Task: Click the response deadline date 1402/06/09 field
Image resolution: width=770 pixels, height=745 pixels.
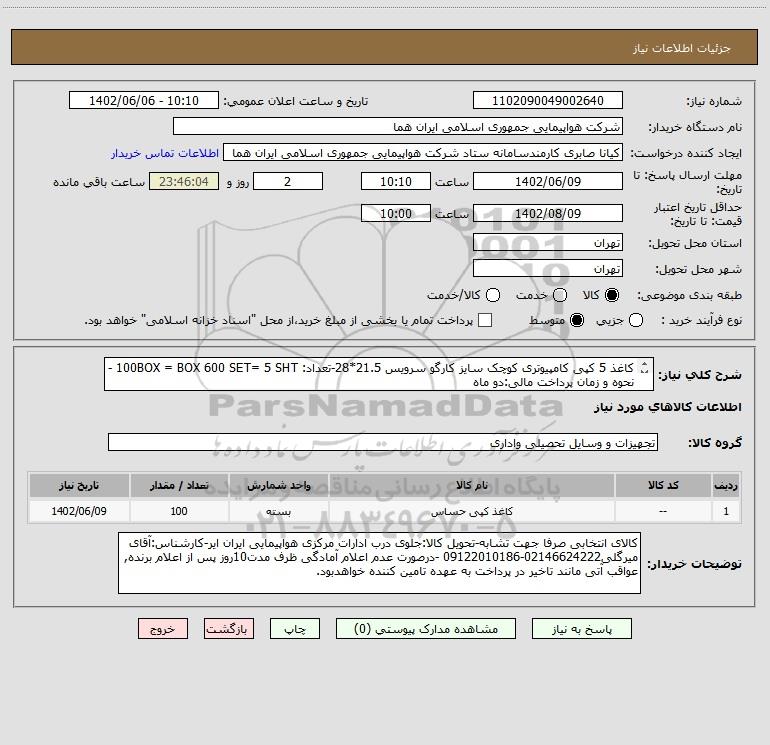Action: point(548,181)
